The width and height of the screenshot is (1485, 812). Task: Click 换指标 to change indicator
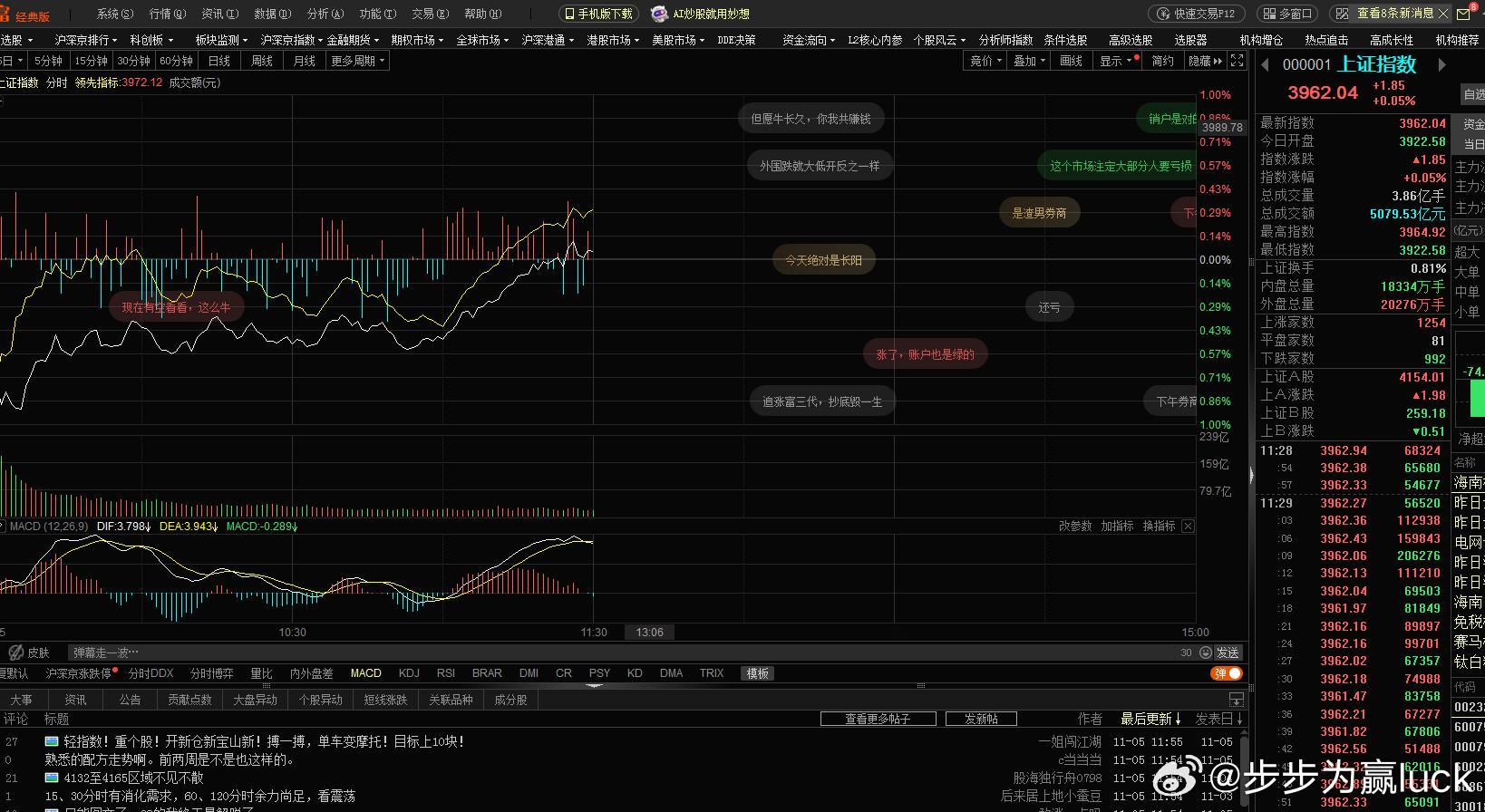1159,526
